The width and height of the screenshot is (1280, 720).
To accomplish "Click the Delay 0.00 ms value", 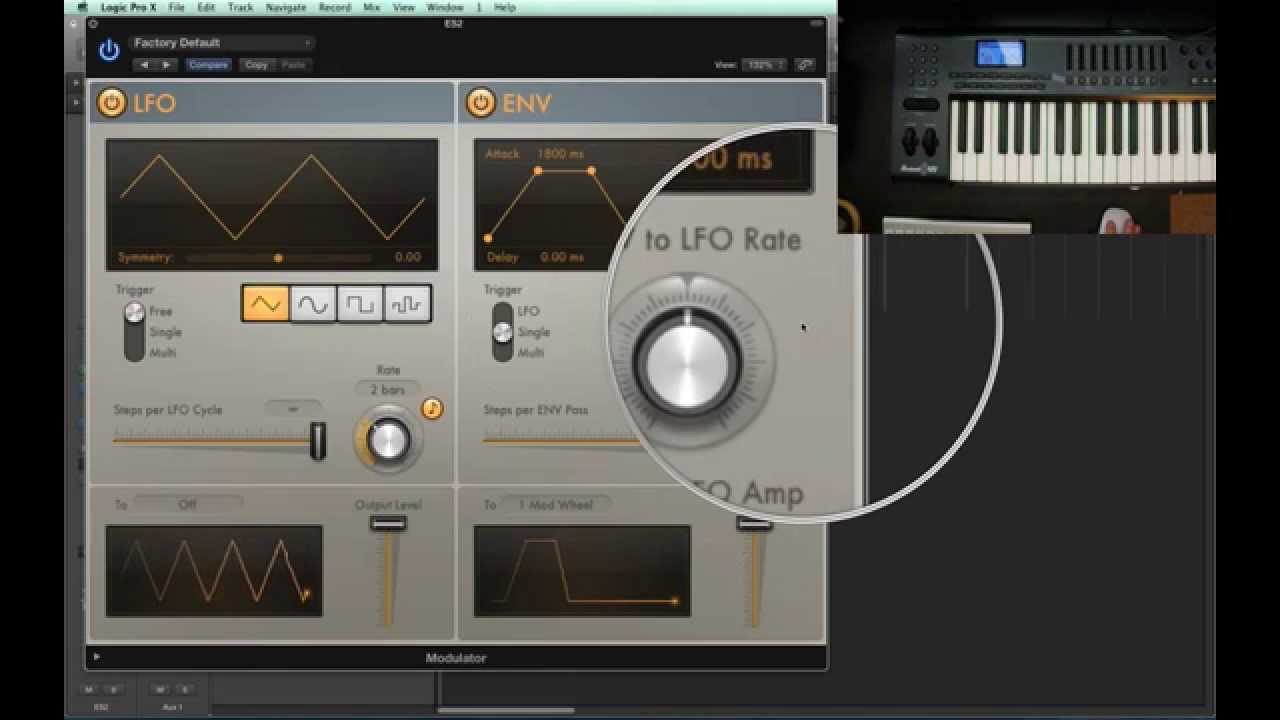I will tap(561, 257).
